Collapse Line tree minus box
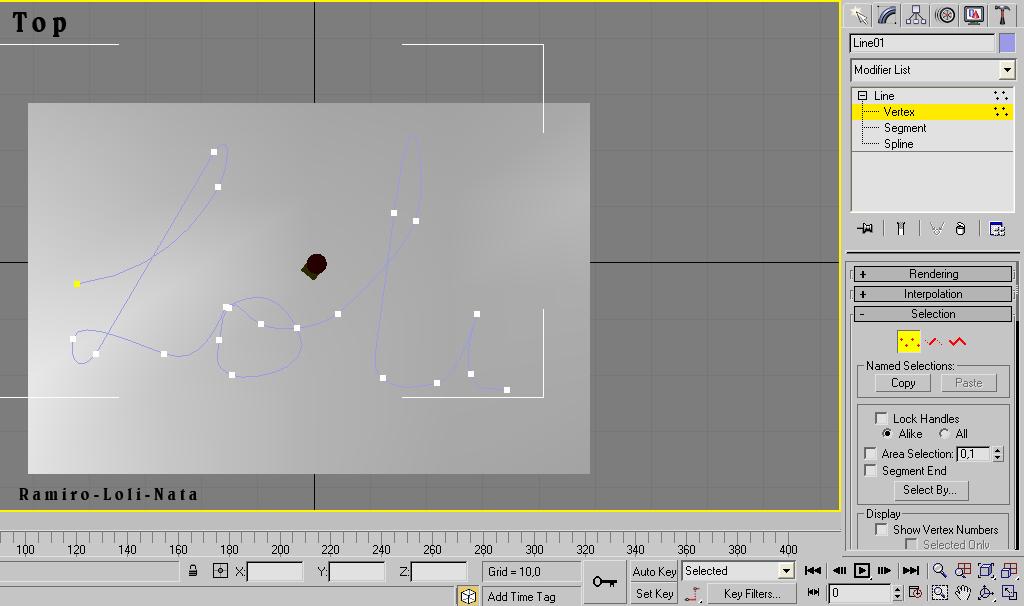 tap(863, 95)
